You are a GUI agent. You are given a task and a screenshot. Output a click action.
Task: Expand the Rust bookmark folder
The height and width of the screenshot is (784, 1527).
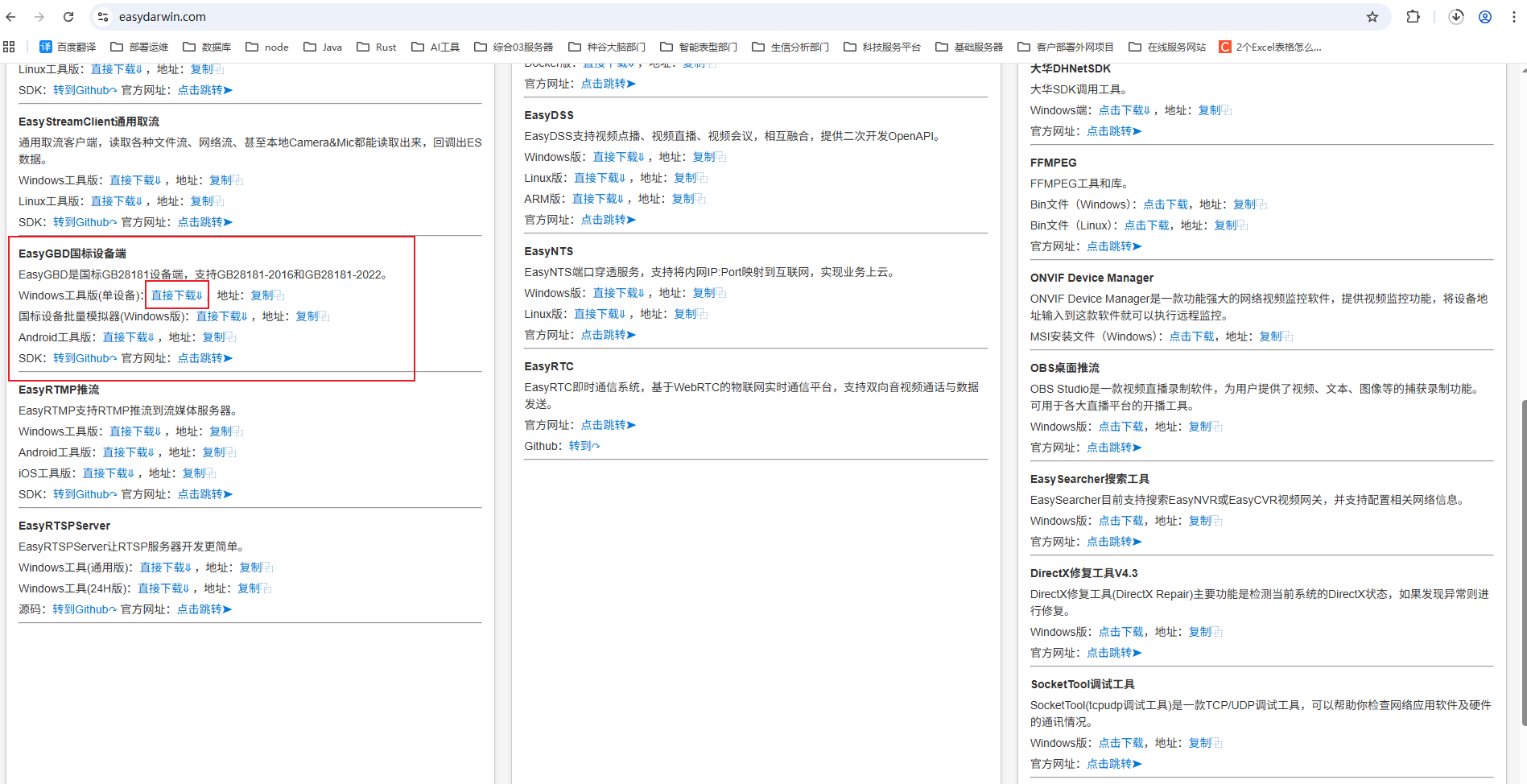coord(377,47)
